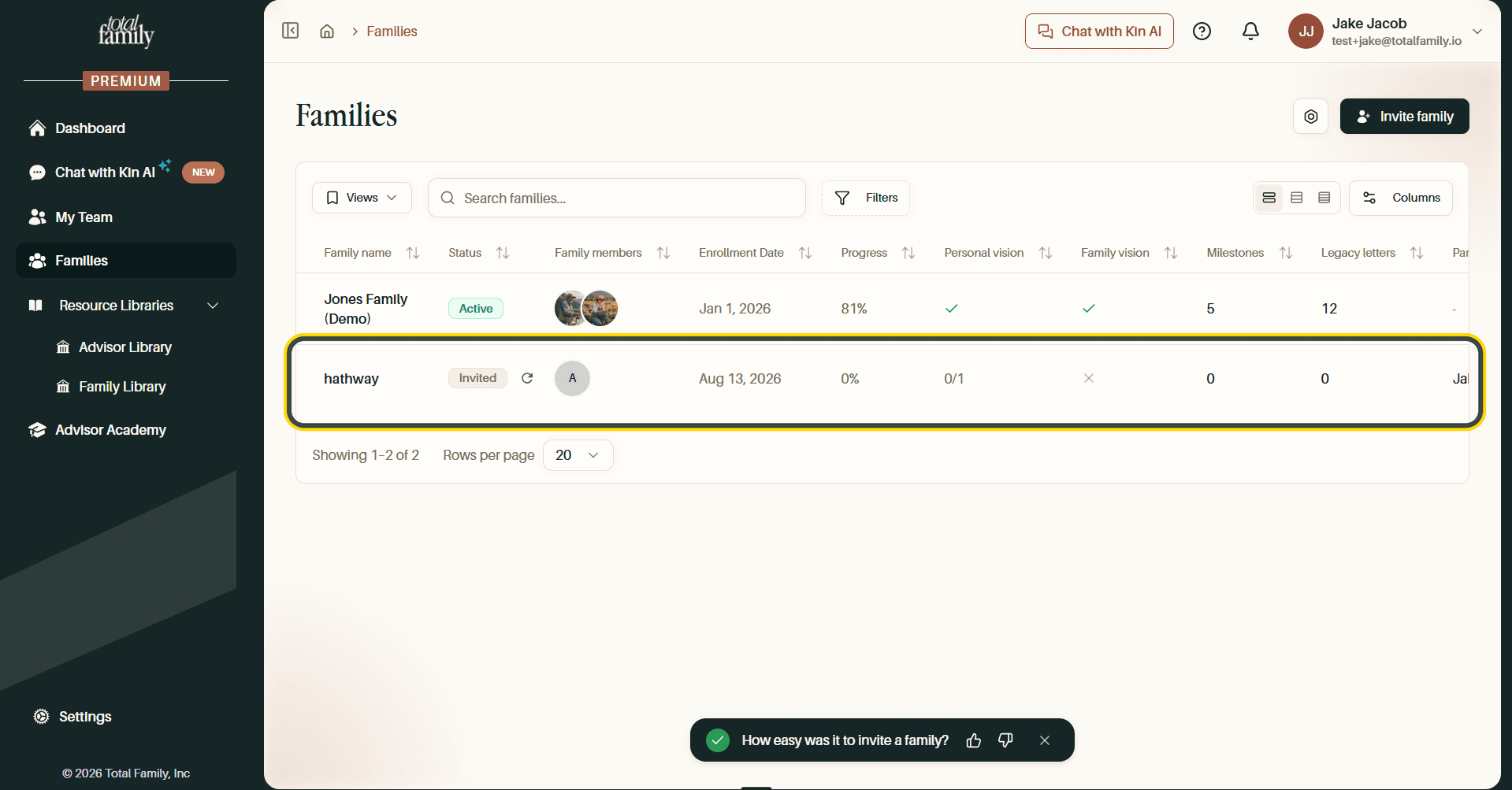Click hathway family vision X mark

point(1089,378)
